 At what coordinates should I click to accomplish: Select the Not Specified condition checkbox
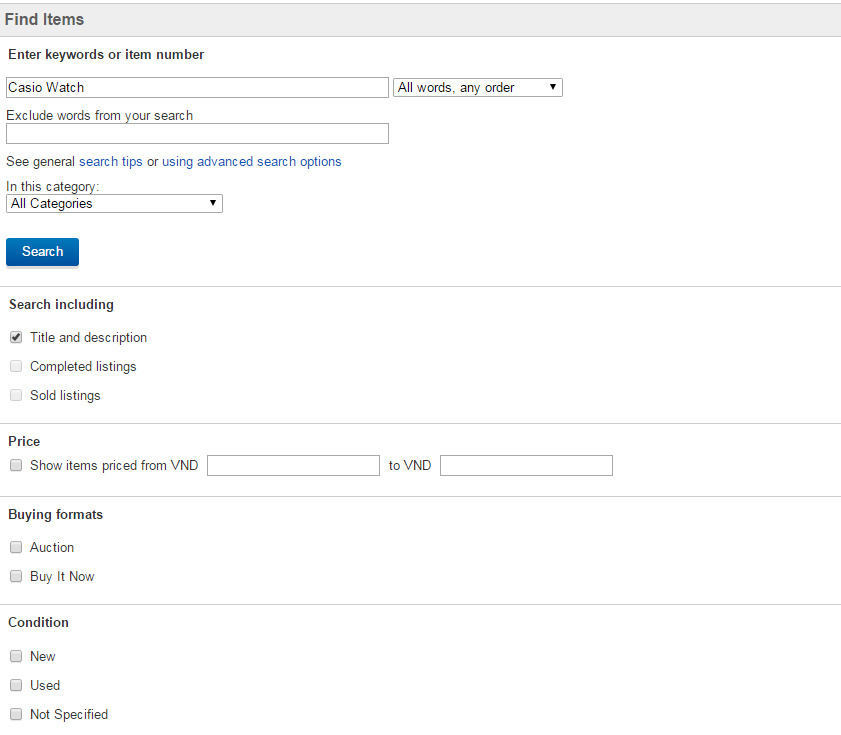tap(16, 714)
